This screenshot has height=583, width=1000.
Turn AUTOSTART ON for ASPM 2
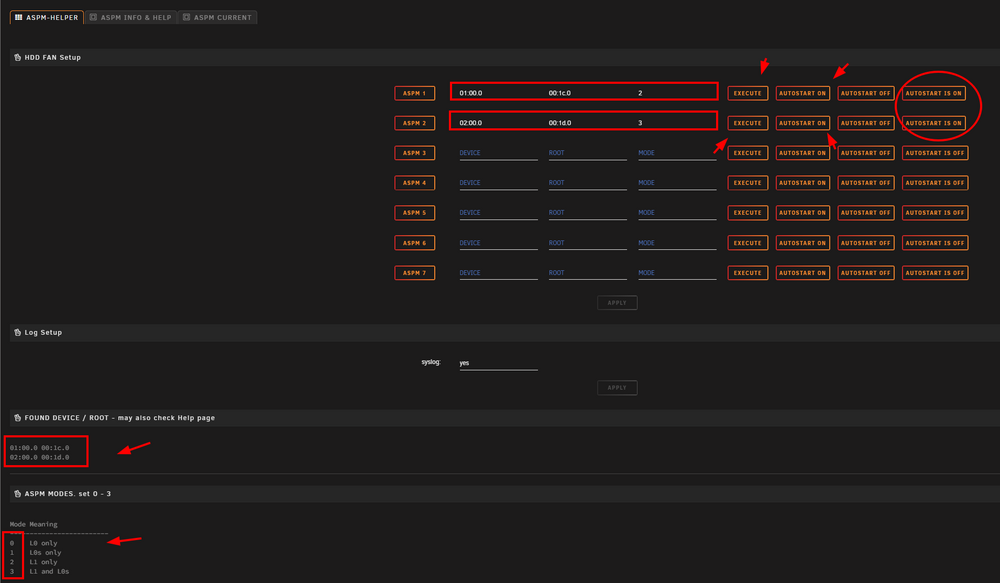pos(802,123)
